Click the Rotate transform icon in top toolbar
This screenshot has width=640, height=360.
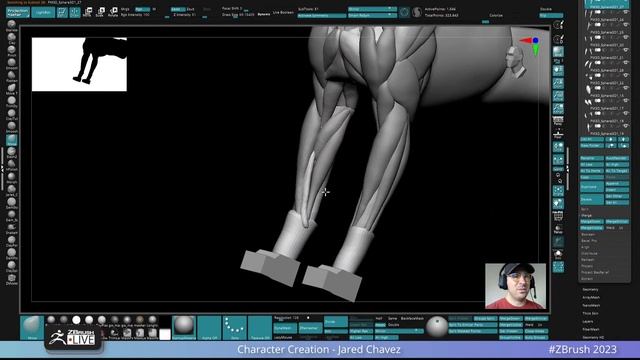tap(113, 12)
